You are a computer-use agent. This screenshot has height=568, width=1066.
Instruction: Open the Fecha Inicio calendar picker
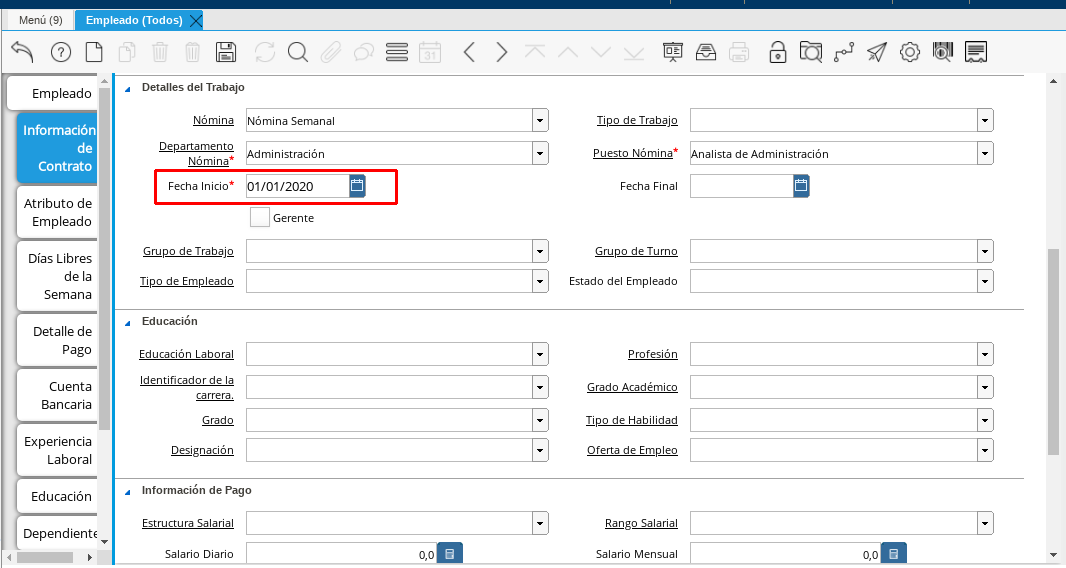click(357, 185)
